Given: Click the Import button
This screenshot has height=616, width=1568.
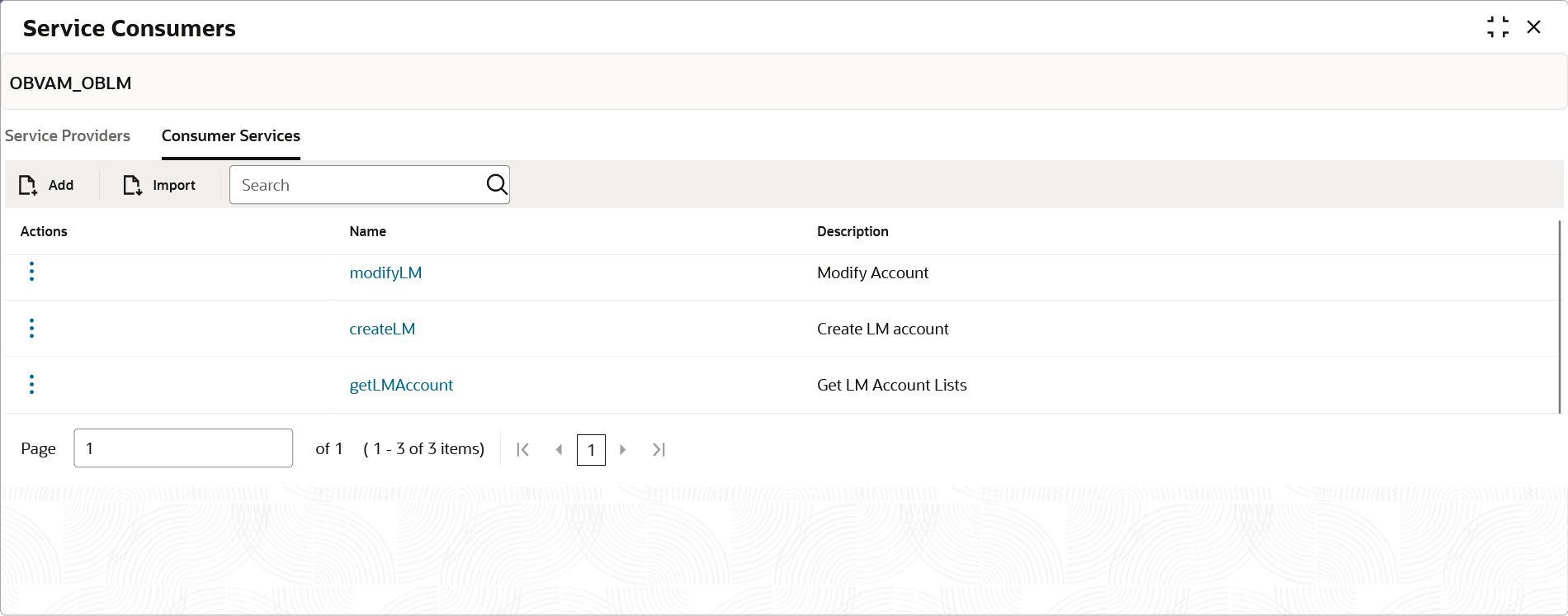Looking at the screenshot, I should pos(159,185).
